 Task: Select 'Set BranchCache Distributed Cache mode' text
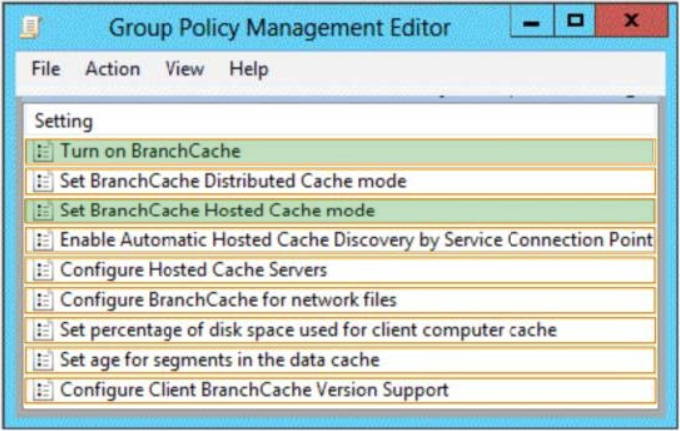(233, 181)
